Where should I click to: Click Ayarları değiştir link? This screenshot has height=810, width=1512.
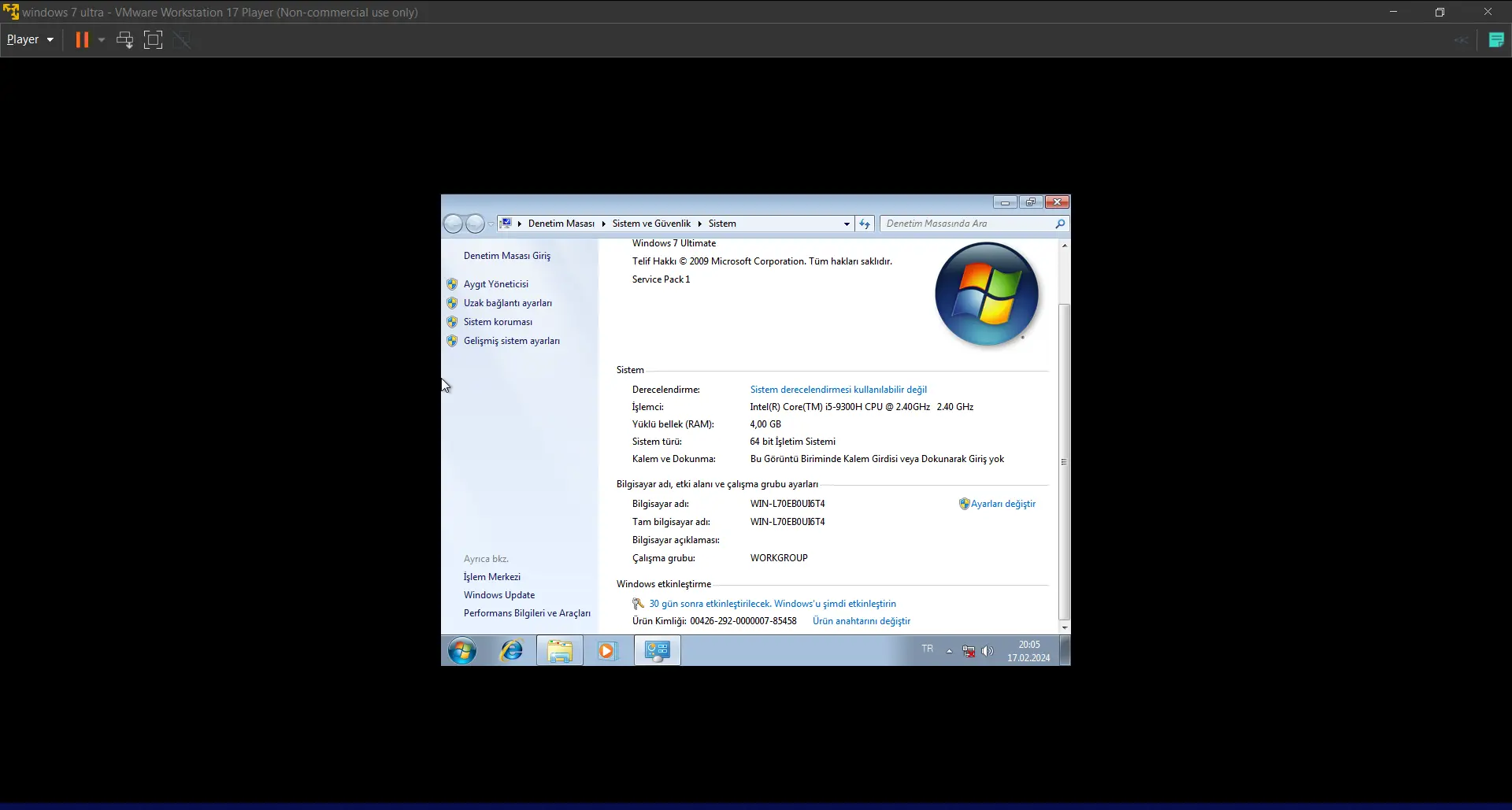coord(1003,504)
